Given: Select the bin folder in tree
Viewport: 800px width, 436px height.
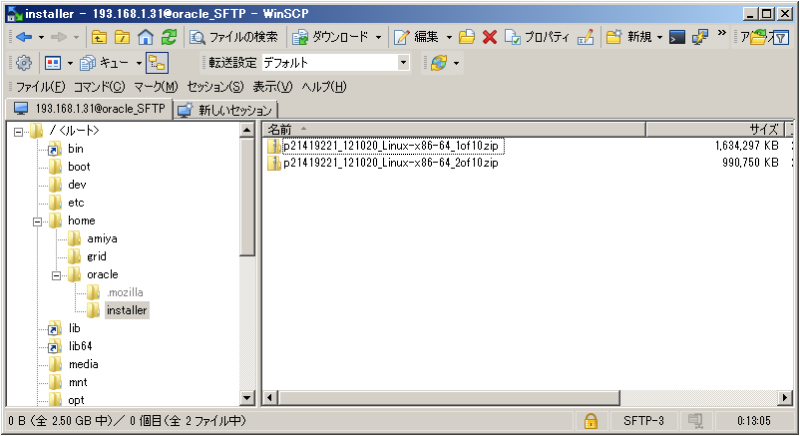Looking at the screenshot, I should 76,149.
